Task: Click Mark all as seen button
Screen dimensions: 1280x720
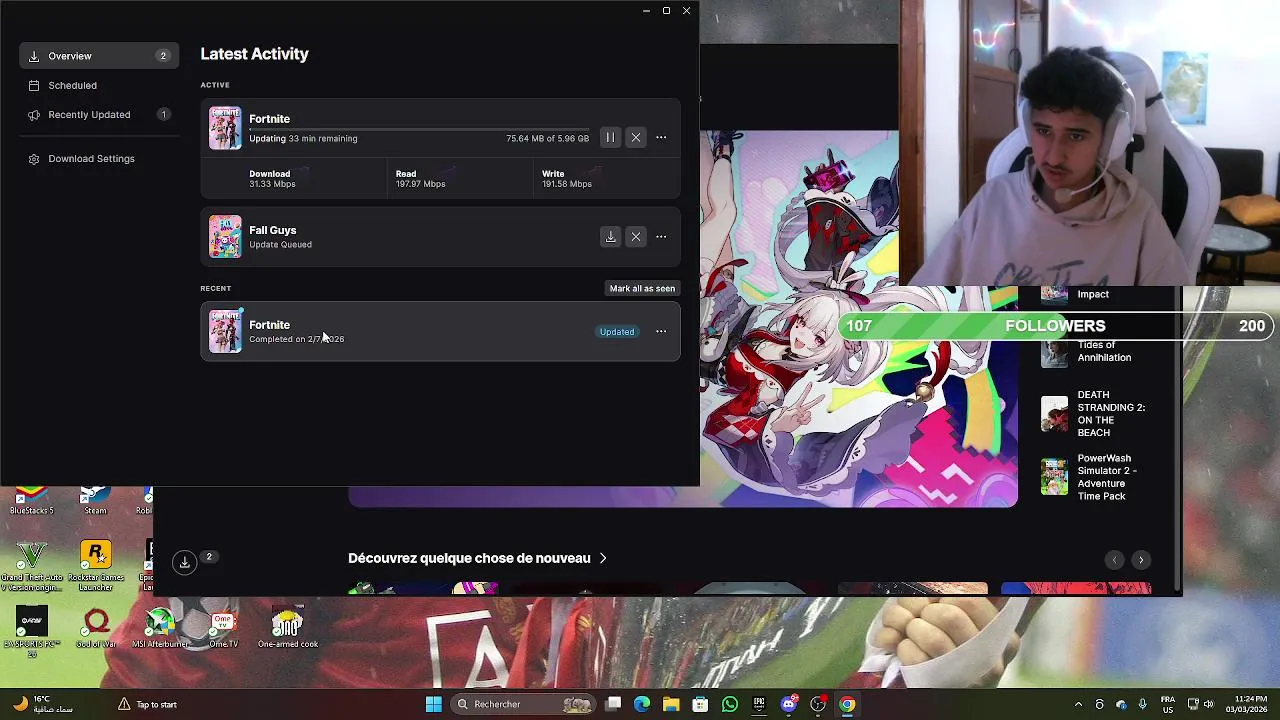Action: coord(642,288)
